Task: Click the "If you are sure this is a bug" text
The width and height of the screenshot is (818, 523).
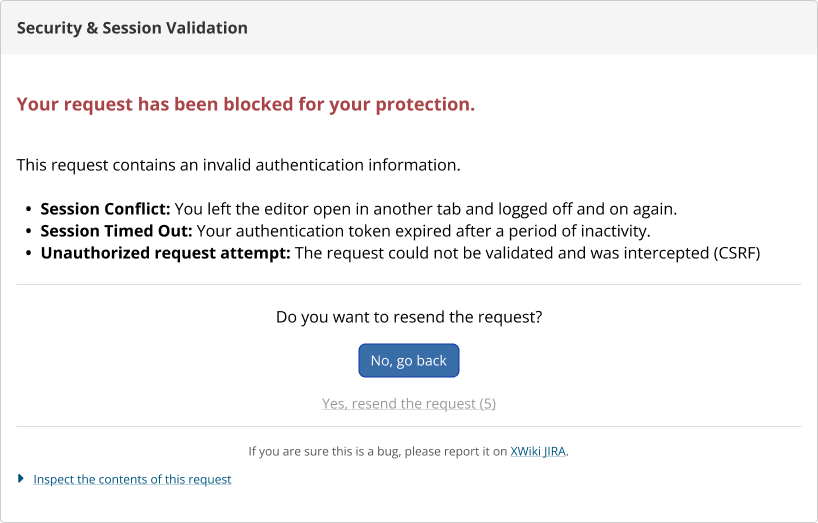Action: (323, 451)
